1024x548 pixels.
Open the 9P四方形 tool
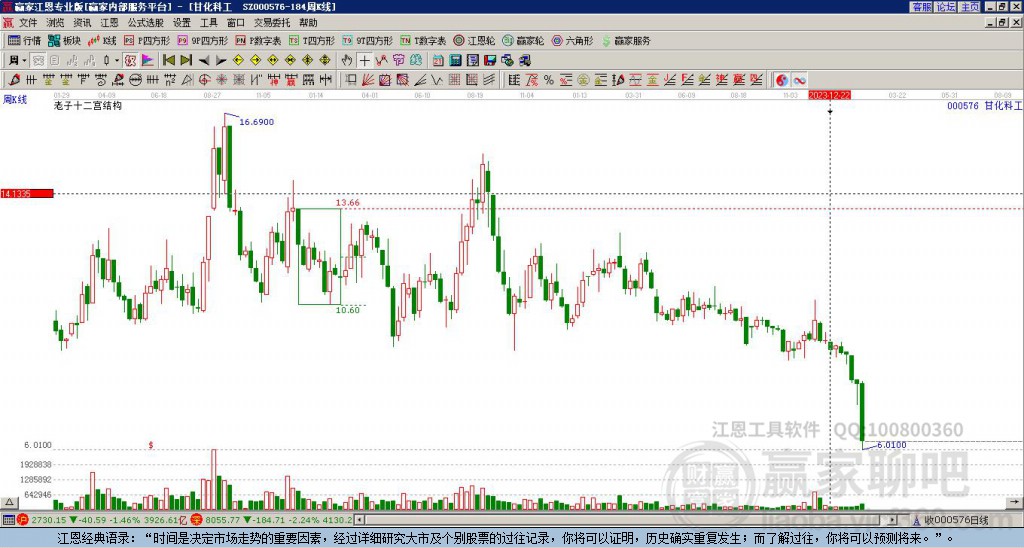[x=203, y=40]
